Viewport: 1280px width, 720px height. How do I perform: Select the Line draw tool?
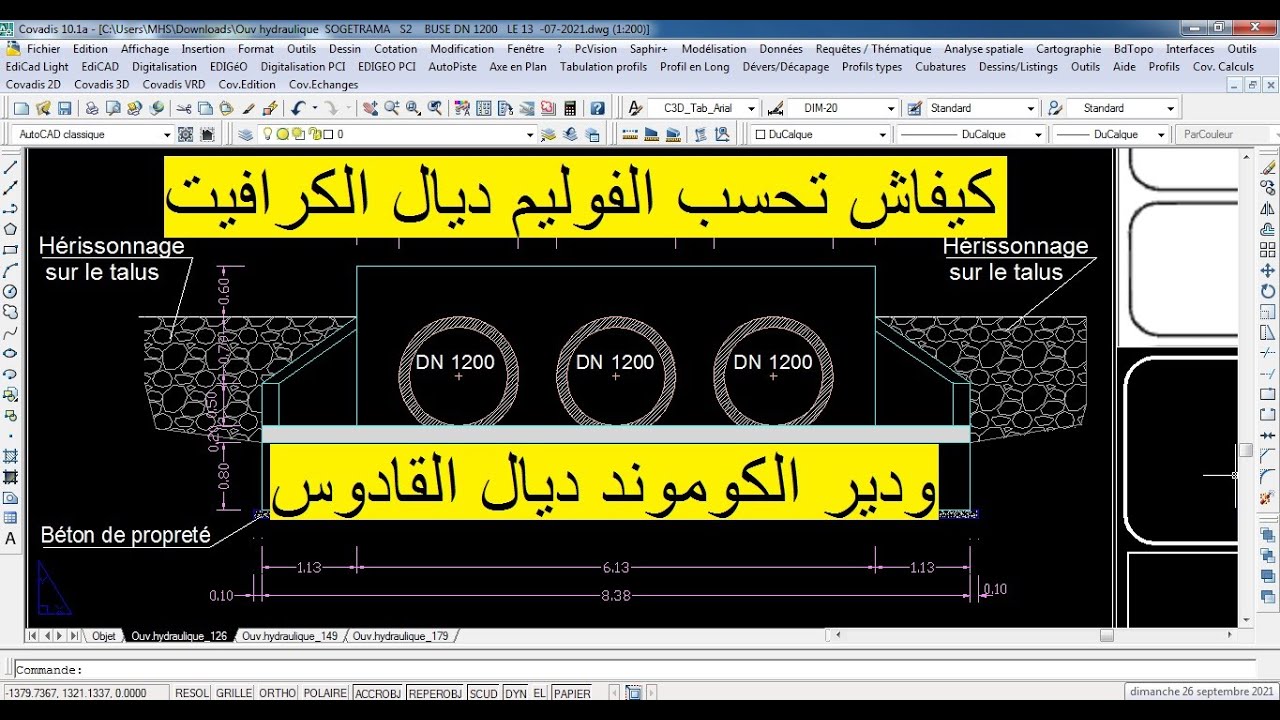click(11, 167)
